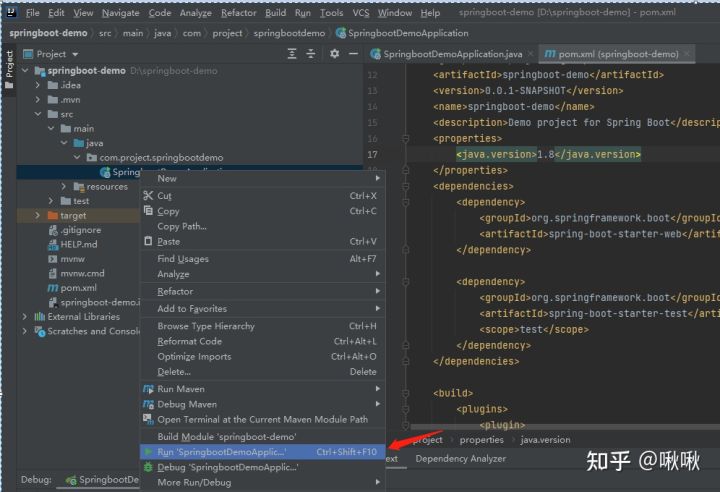Collapse the src folder
The width and height of the screenshot is (720, 492).
tap(38, 114)
